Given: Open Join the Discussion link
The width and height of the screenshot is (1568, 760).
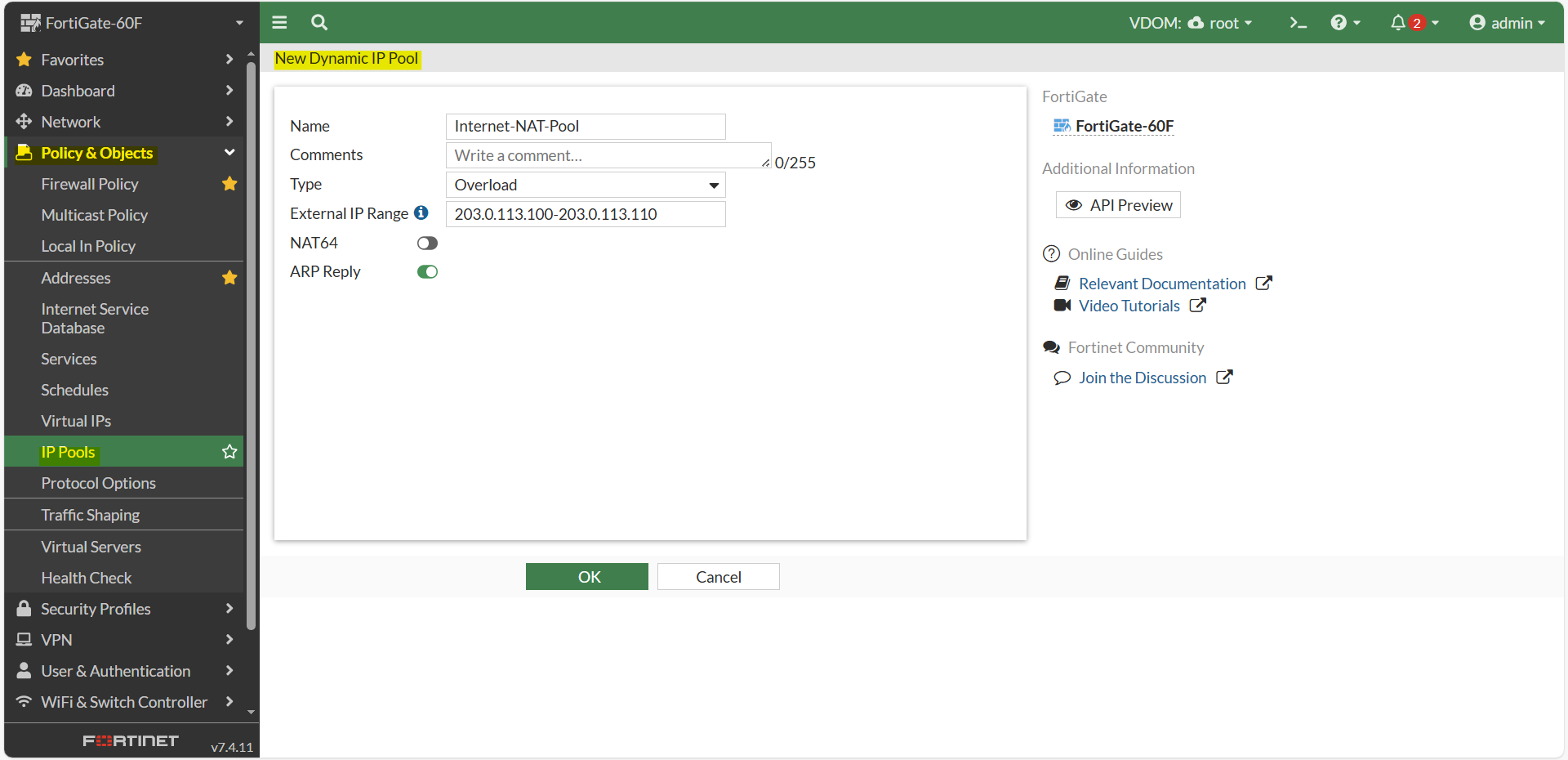Looking at the screenshot, I should tap(1143, 378).
